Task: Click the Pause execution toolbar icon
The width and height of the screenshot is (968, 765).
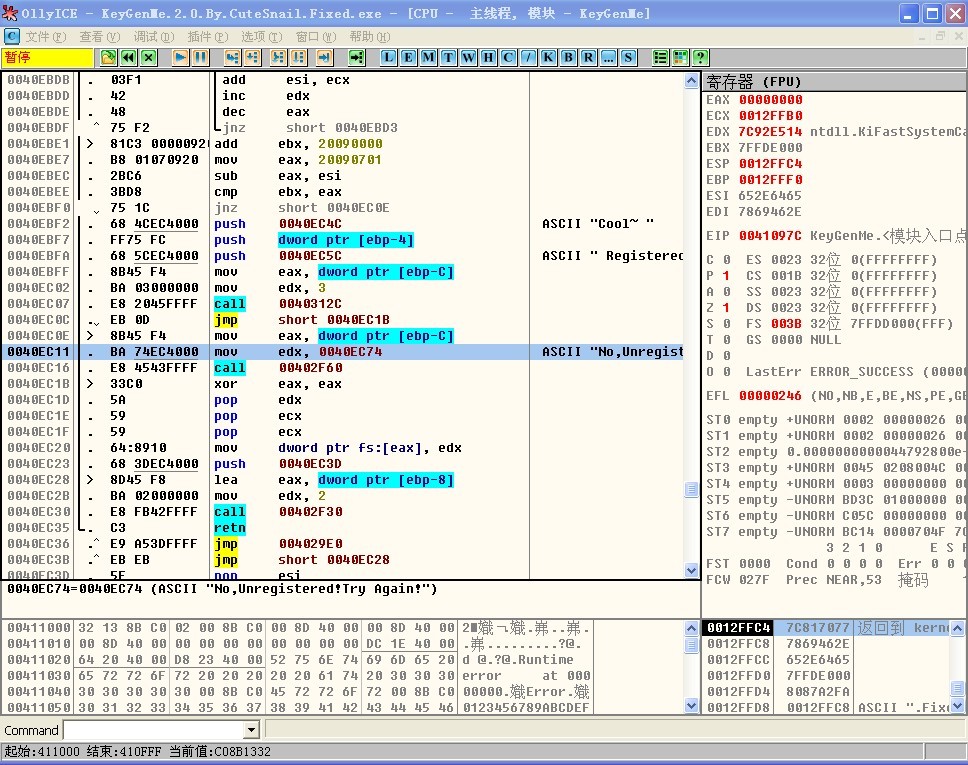Action: tap(201, 57)
